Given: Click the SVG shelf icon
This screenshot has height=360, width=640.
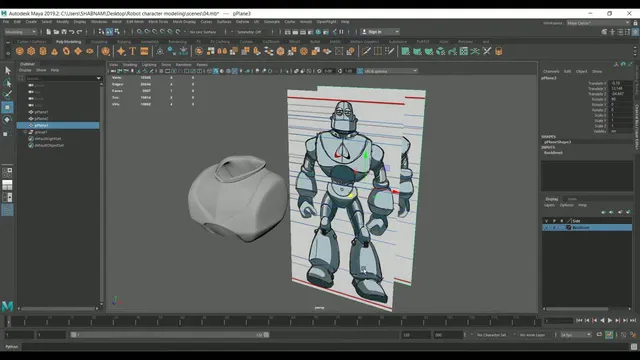Looking at the screenshot, I should pyautogui.click(x=144, y=51).
